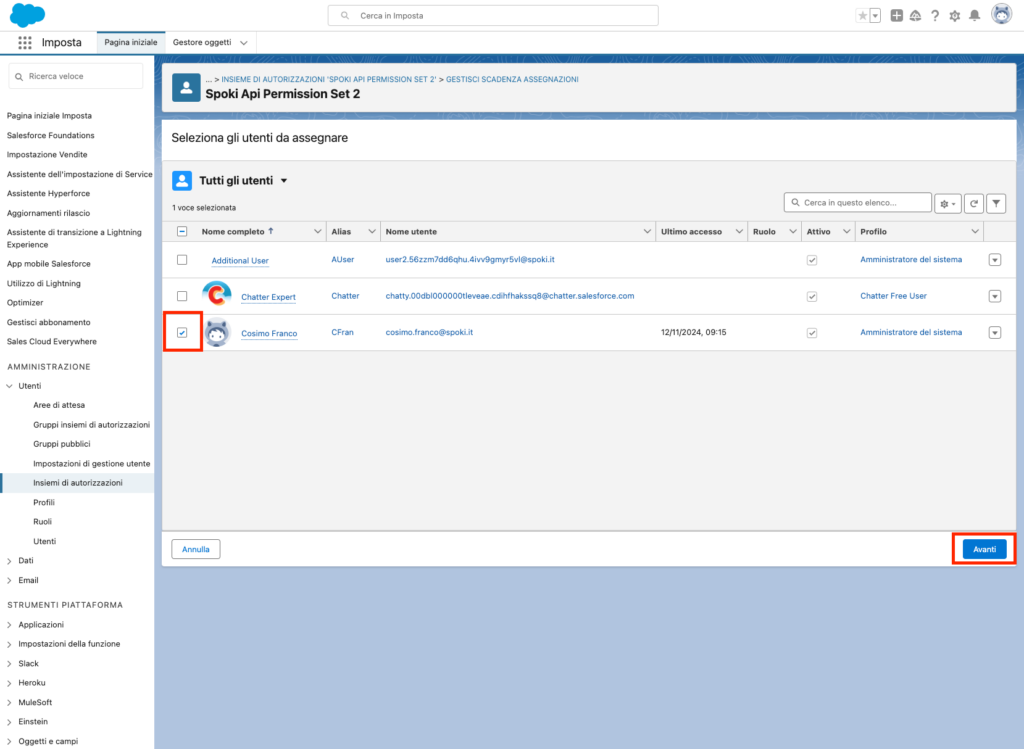Open the help question mark icon

pos(935,16)
